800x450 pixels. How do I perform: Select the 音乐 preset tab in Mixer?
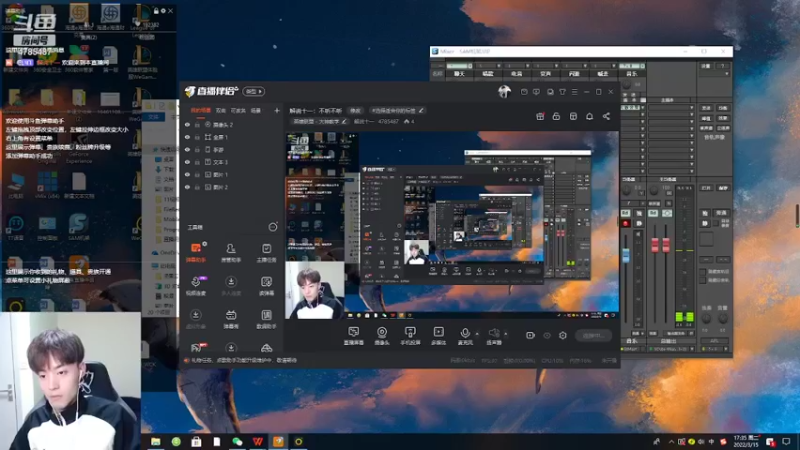(x=632, y=74)
